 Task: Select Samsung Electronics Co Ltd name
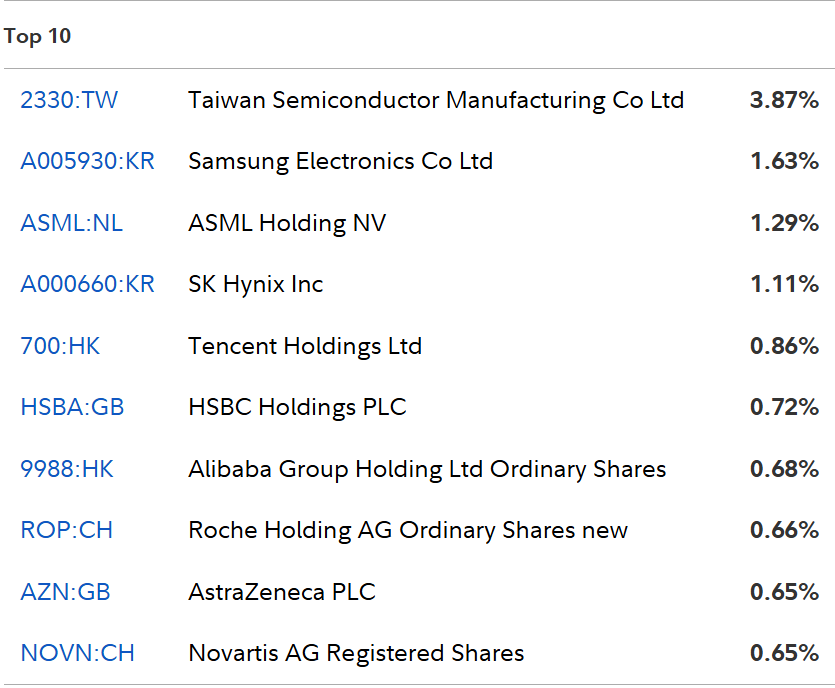point(341,161)
